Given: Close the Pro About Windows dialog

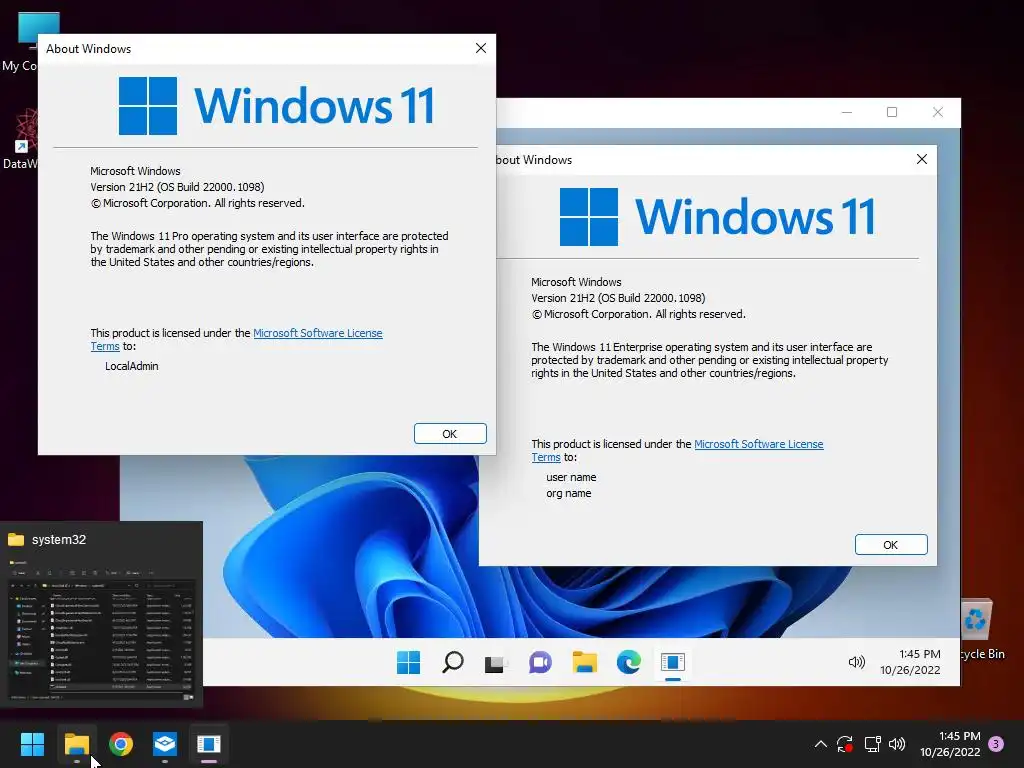Looking at the screenshot, I should click(481, 48).
